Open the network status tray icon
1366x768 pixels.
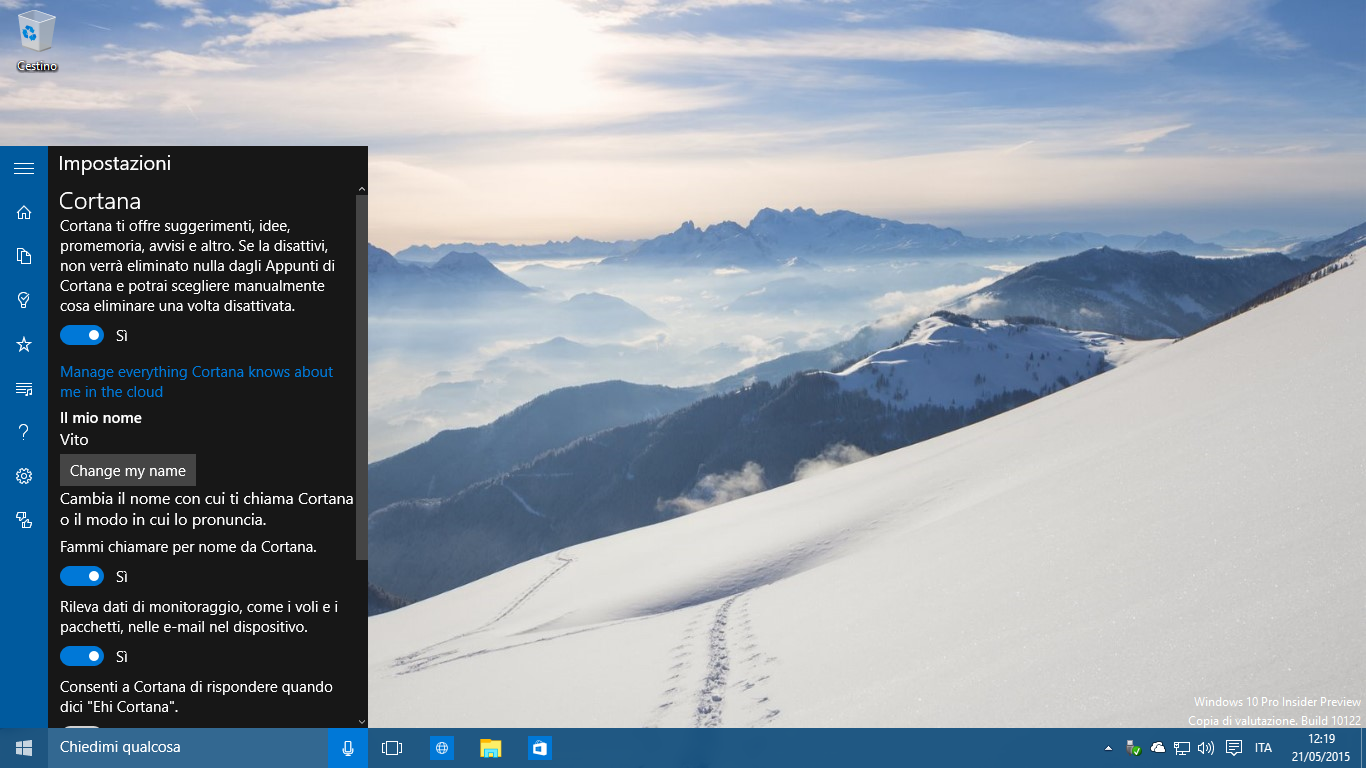[1182, 748]
